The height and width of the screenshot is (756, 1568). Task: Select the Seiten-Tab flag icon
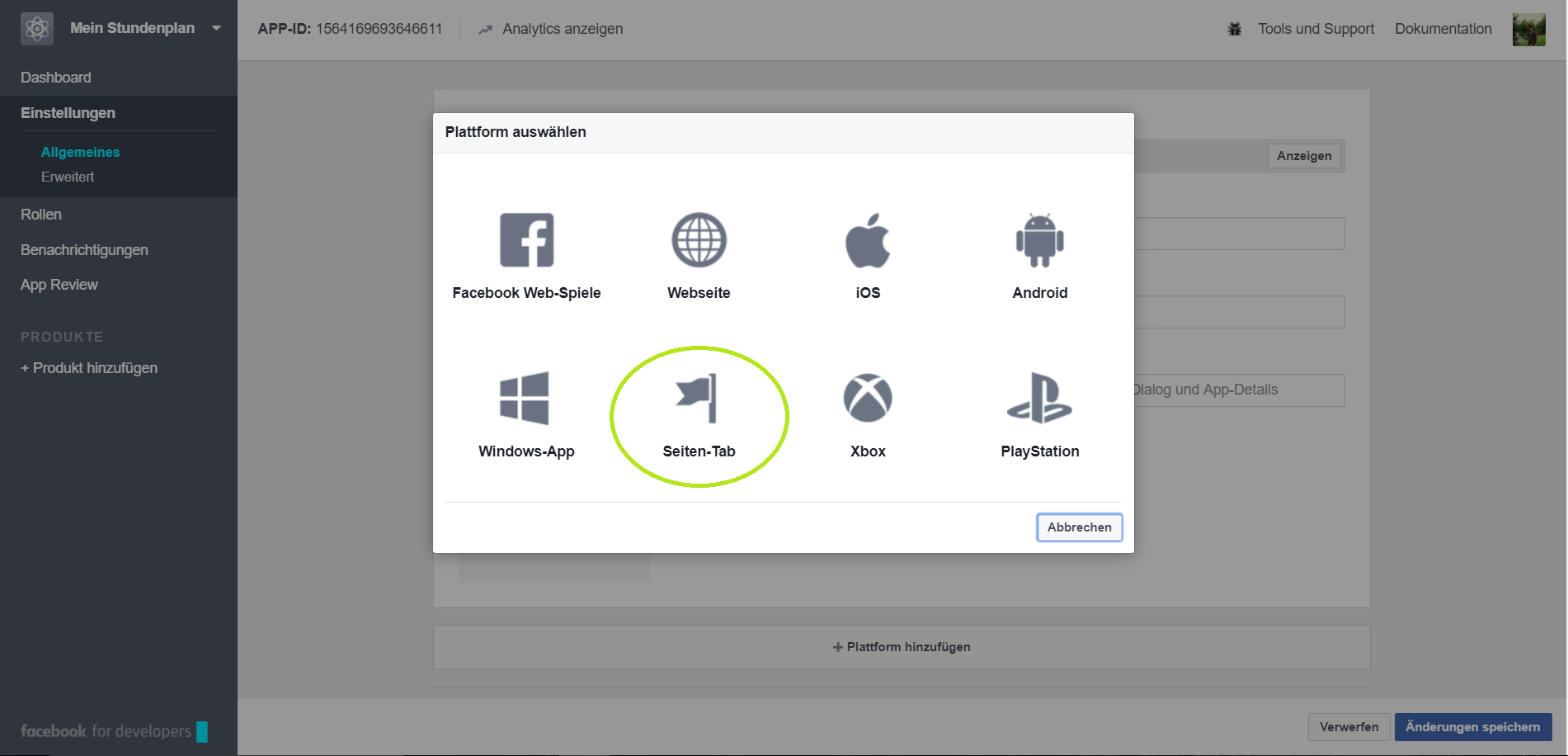(x=697, y=398)
